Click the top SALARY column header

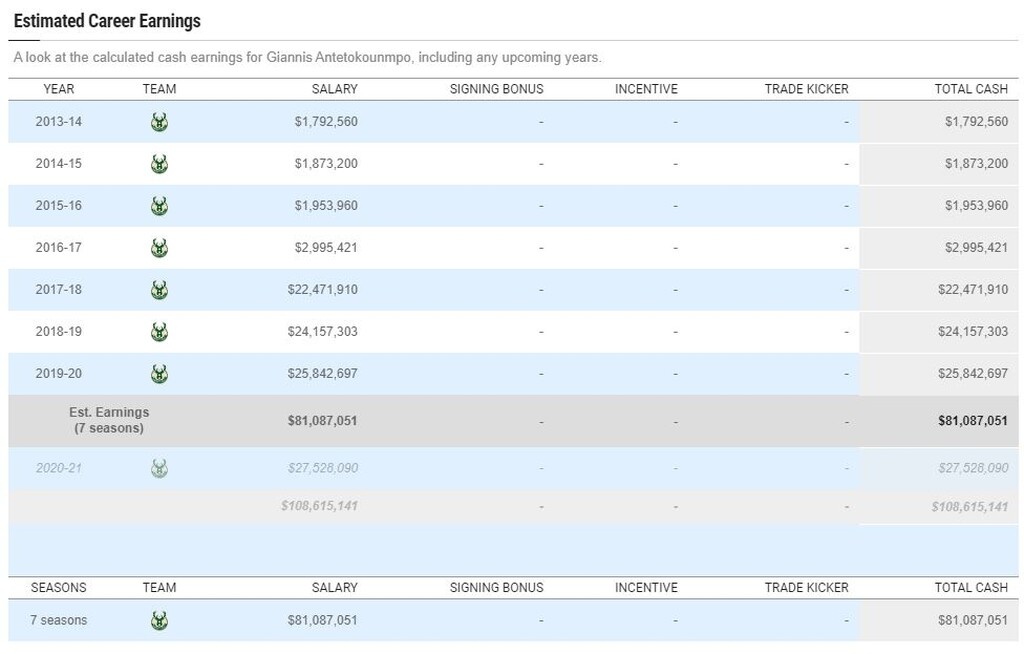pos(334,89)
